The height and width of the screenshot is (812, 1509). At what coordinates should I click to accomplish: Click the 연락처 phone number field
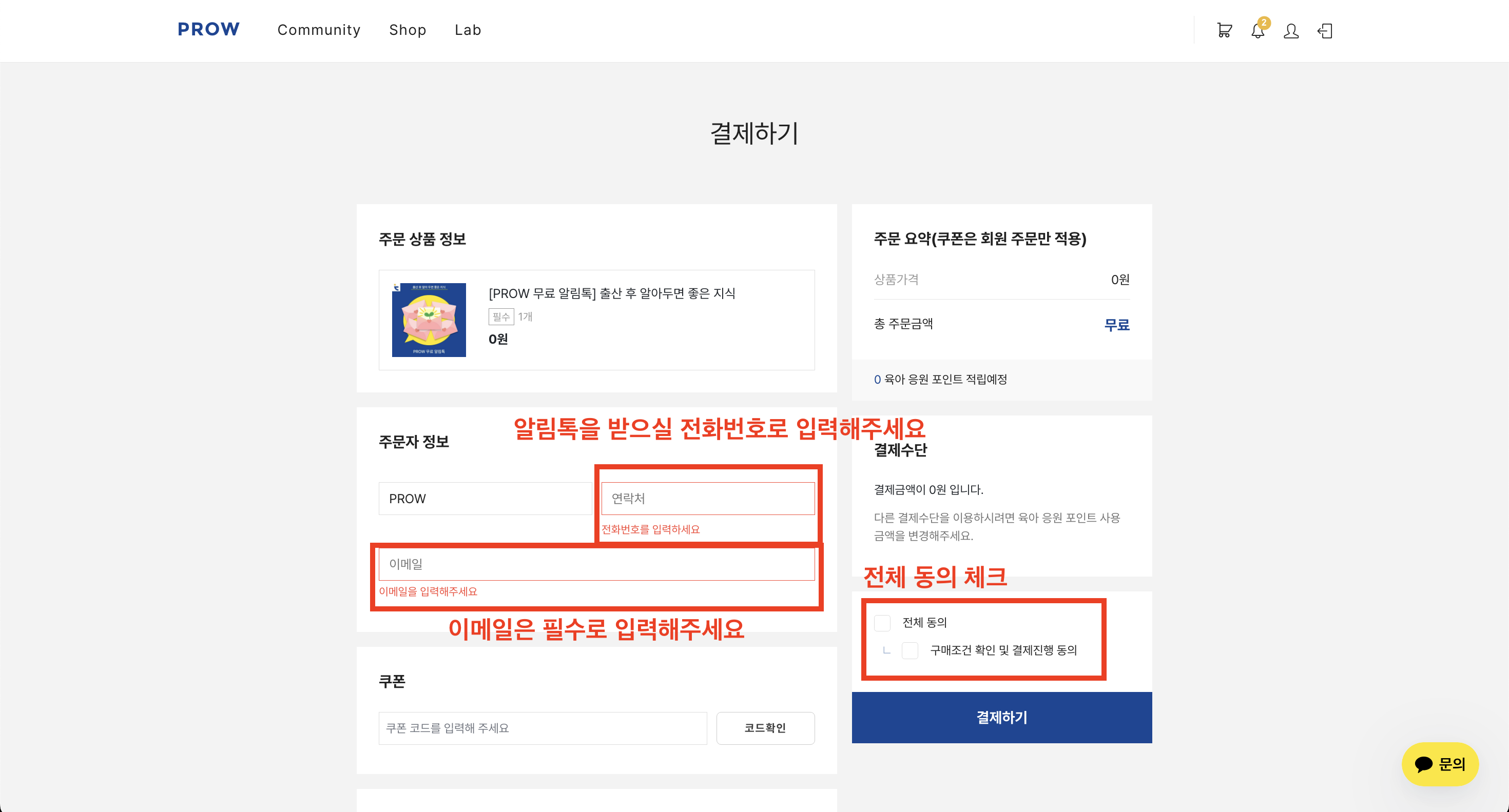pos(708,498)
